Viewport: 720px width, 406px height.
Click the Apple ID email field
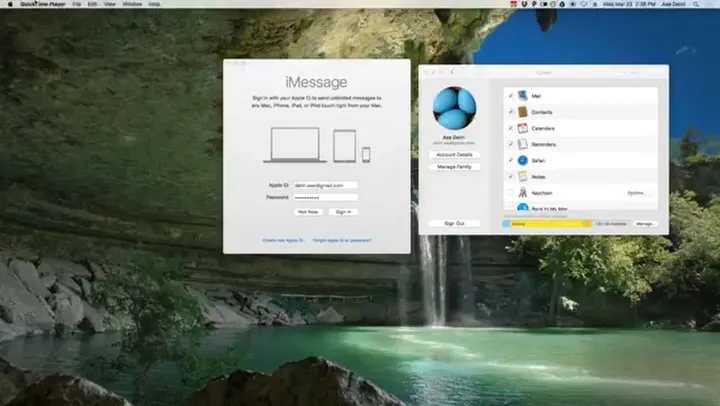[x=326, y=185]
